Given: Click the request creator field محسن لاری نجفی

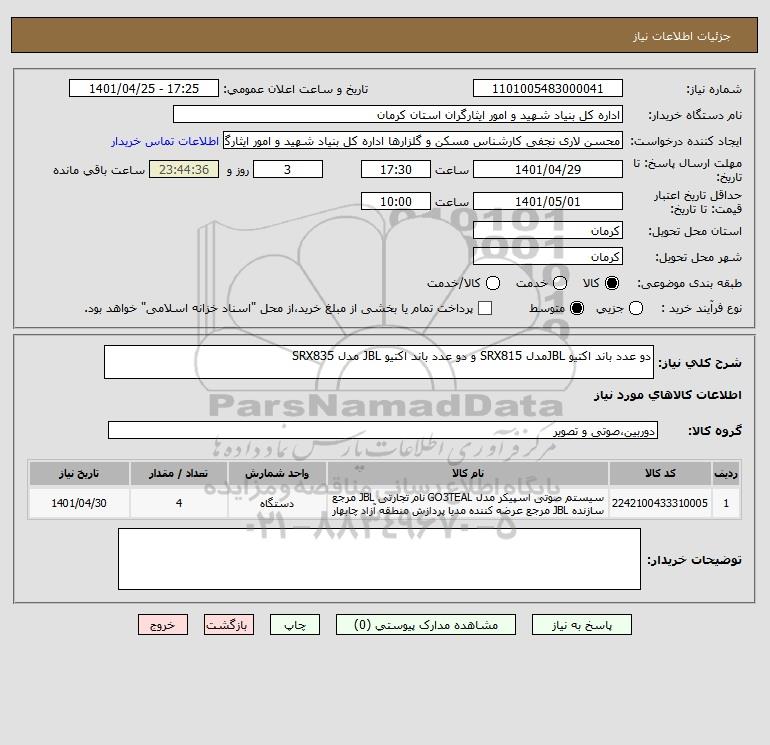Looking at the screenshot, I should 423,140.
